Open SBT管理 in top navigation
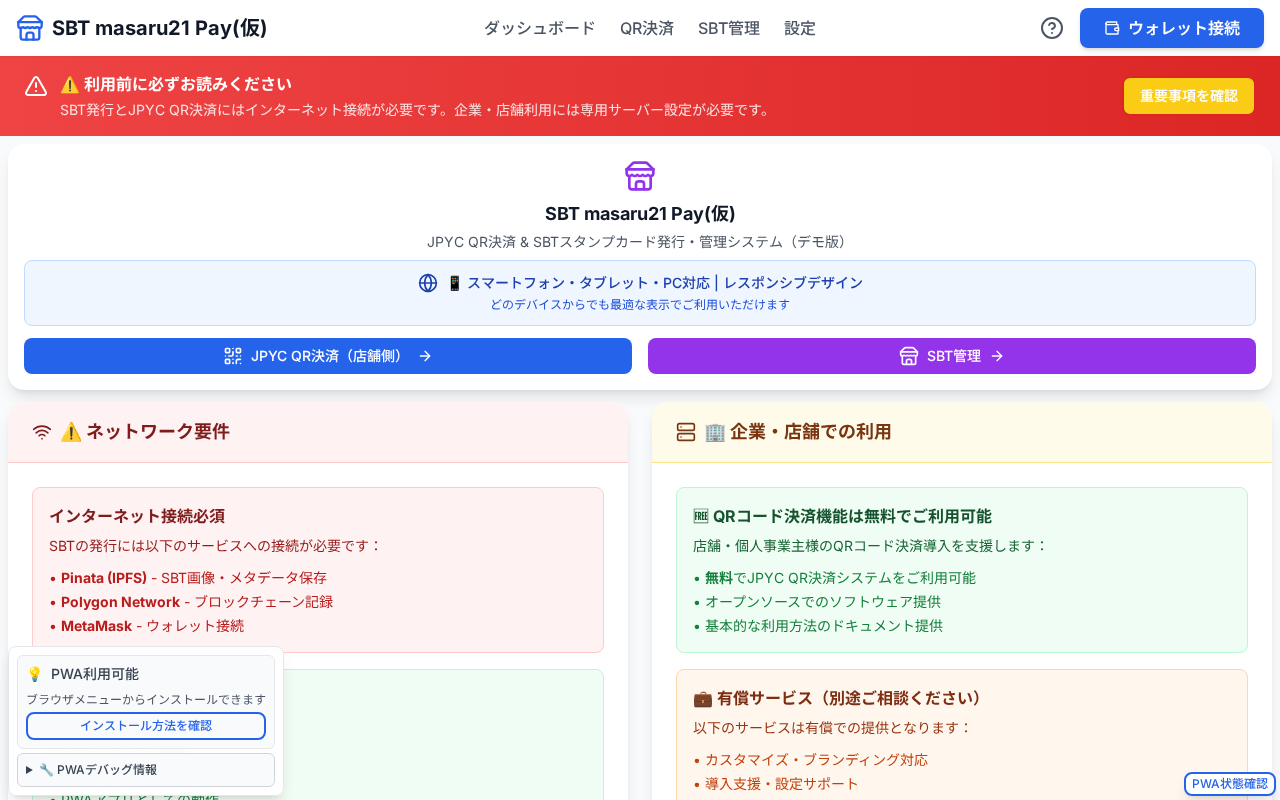Screen dimensions: 1280x800 [729, 28]
